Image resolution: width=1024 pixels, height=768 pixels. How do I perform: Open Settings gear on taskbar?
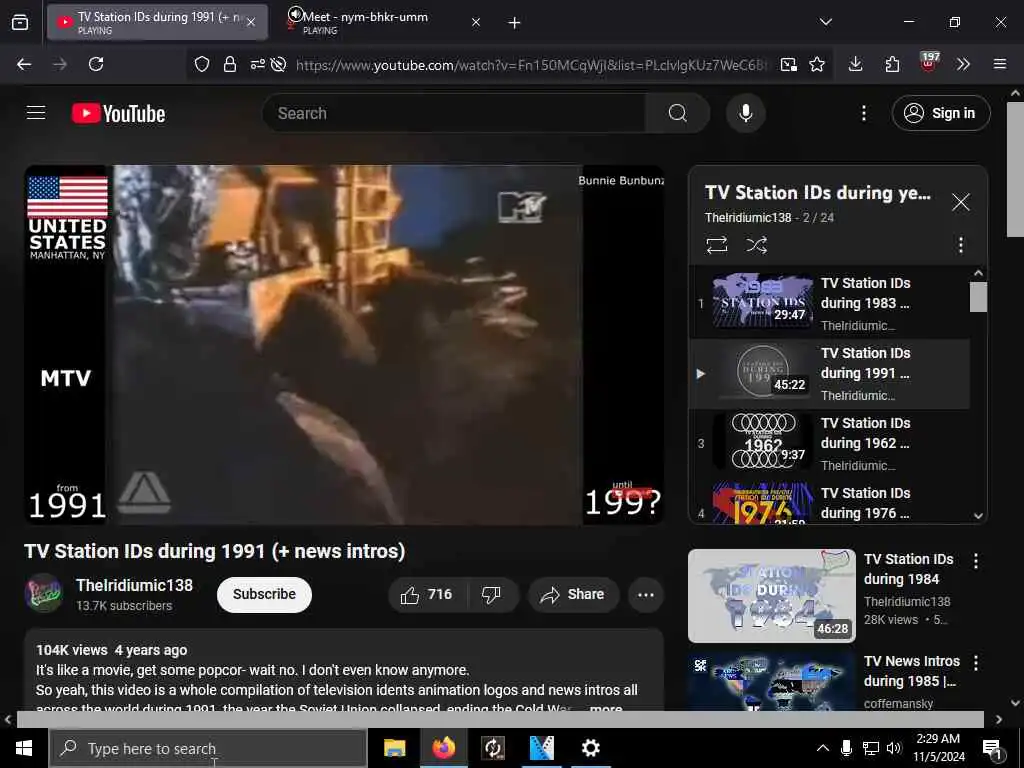pyautogui.click(x=590, y=748)
